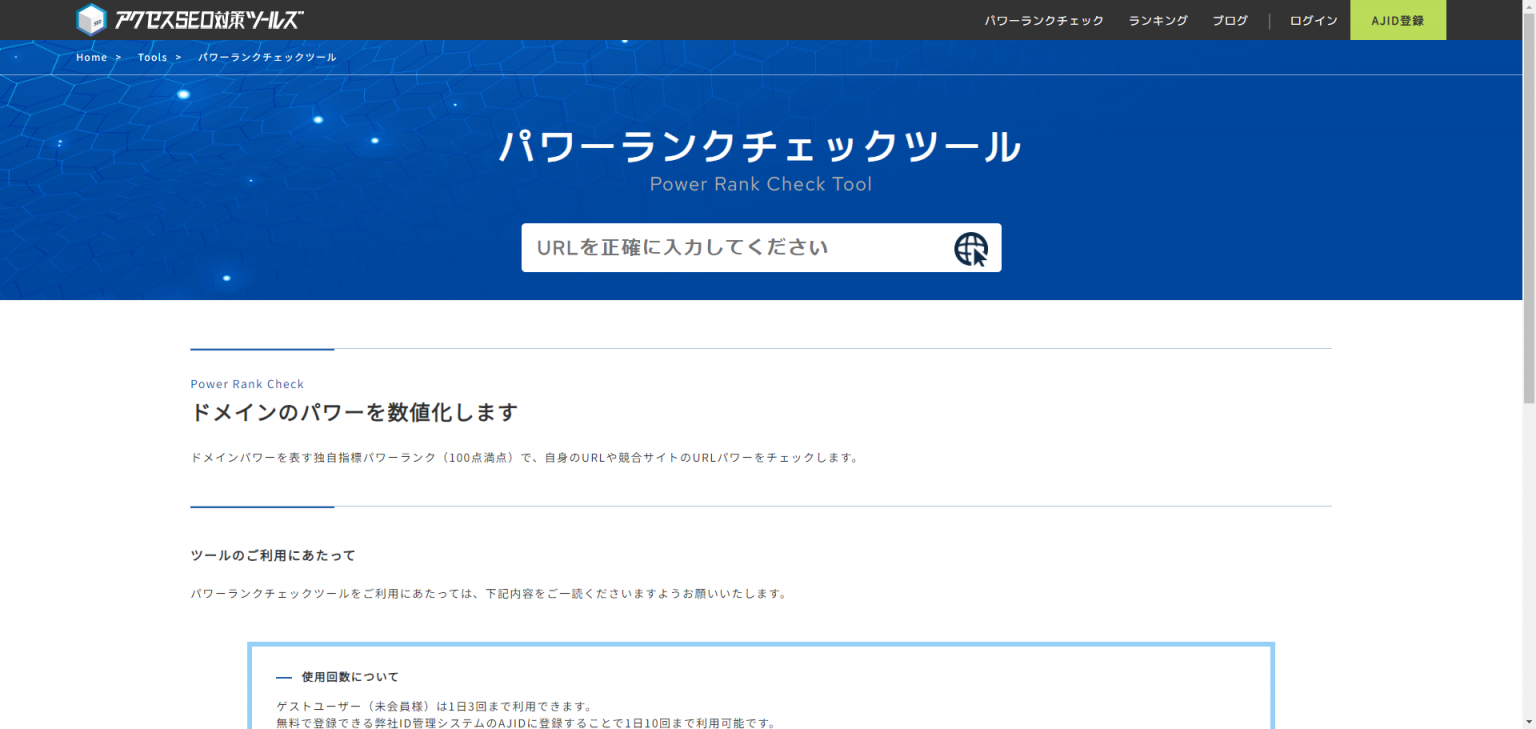This screenshot has width=1536, height=729.
Task: Open Tools in the breadcrumb
Action: click(152, 57)
